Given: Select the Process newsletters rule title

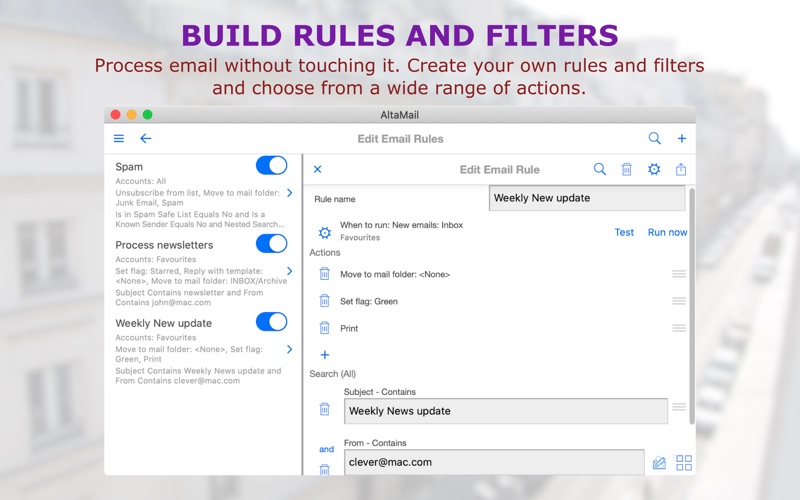Looking at the screenshot, I should tap(164, 245).
